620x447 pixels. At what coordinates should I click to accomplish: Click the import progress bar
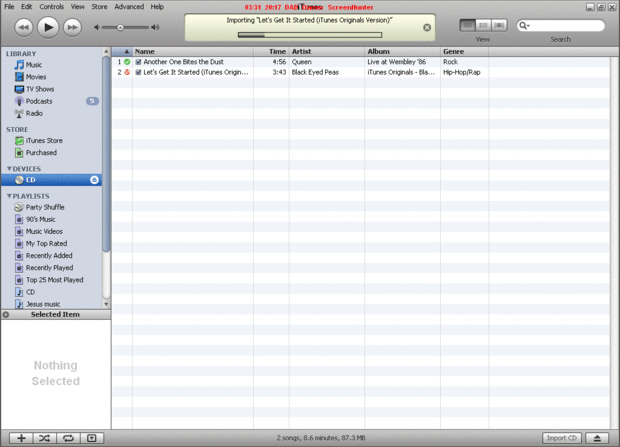click(x=310, y=35)
